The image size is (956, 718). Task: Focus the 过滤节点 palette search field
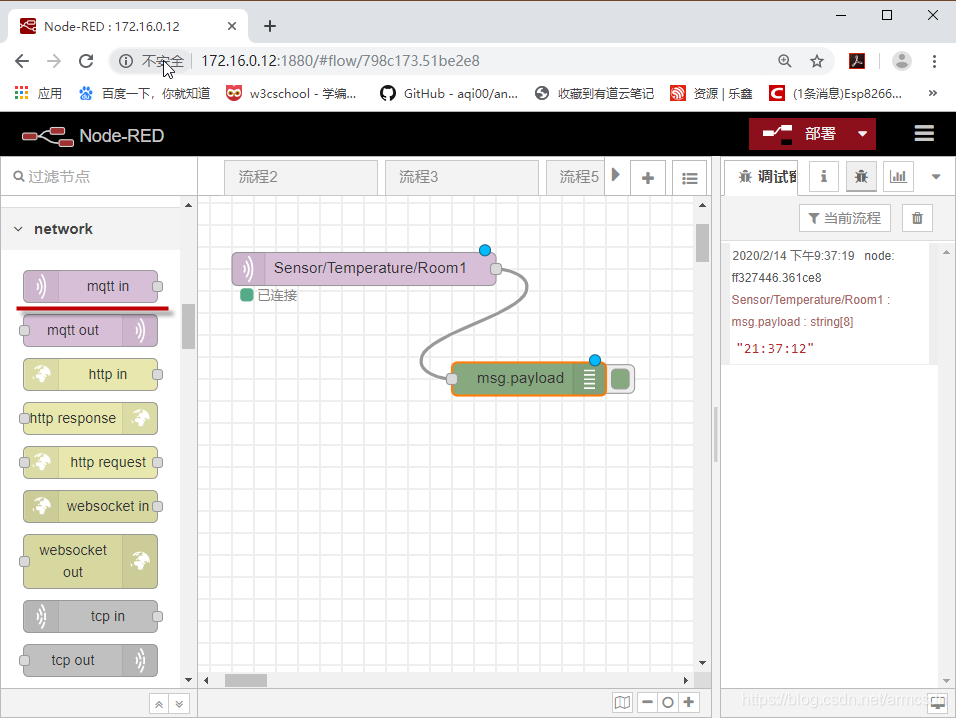click(x=99, y=177)
